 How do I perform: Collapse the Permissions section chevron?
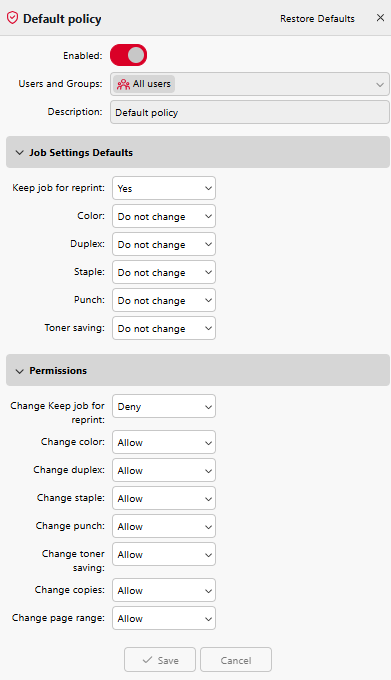tap(20, 371)
